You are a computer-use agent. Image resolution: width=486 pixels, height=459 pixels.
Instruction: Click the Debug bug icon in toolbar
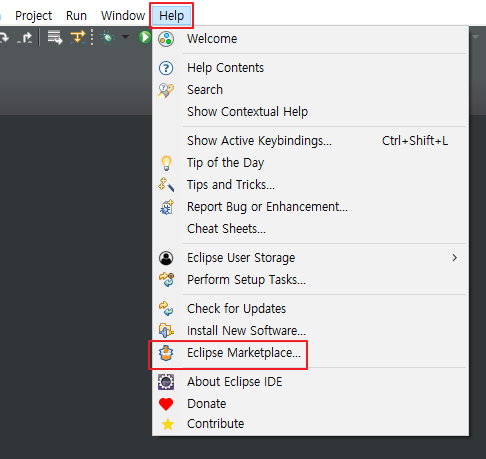pyautogui.click(x=107, y=37)
